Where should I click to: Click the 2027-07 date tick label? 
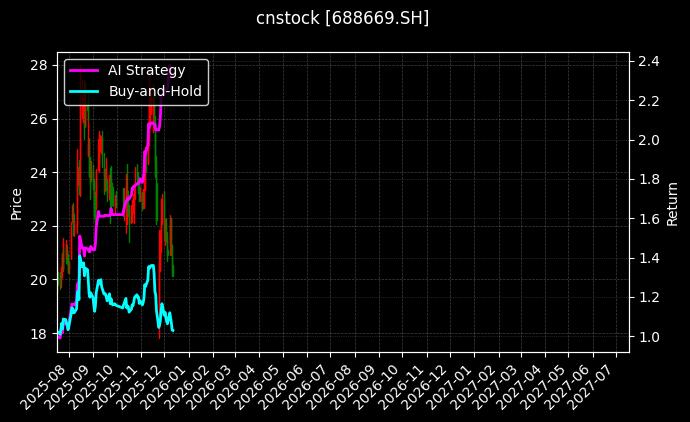pyautogui.click(x=592, y=385)
